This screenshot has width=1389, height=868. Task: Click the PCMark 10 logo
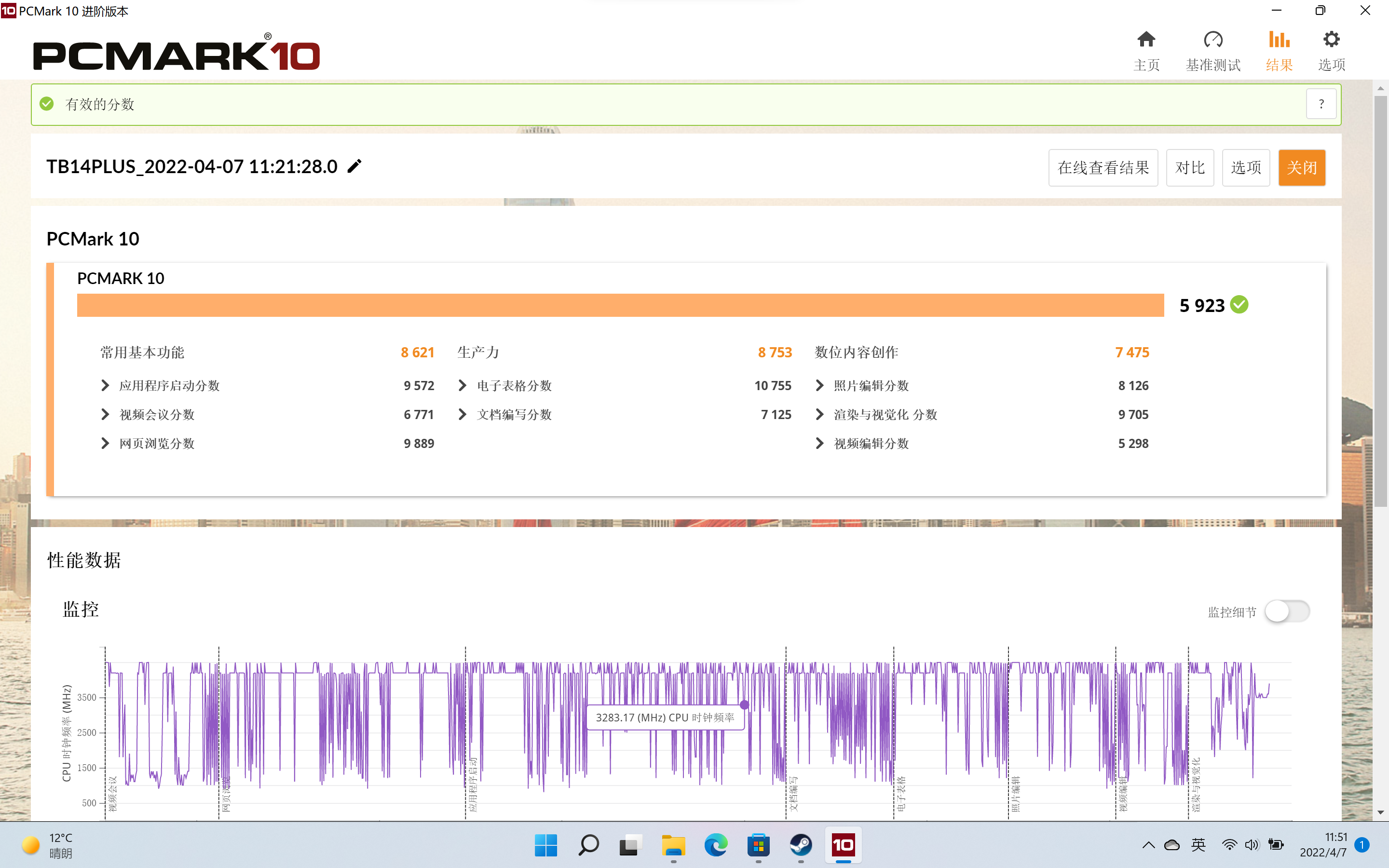(x=176, y=52)
